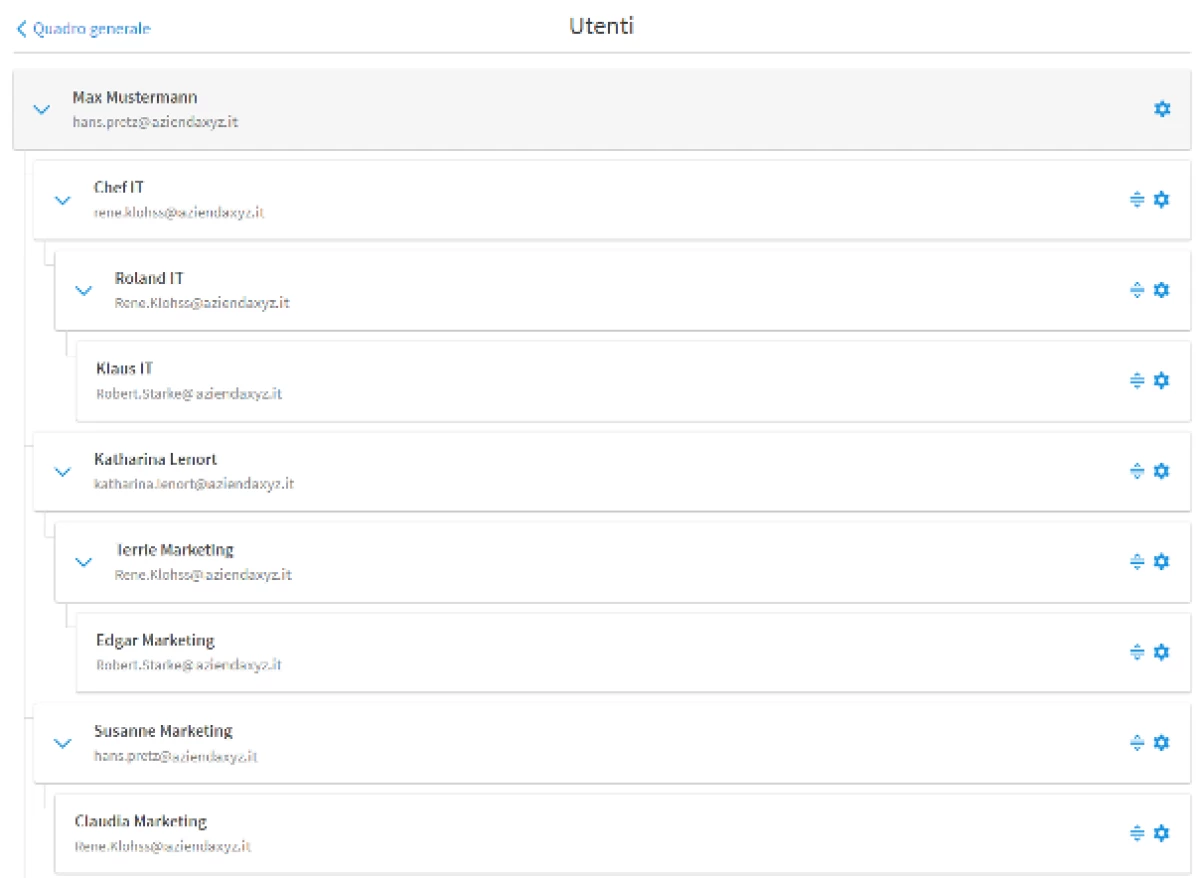Open Edgar Marketing settings gear
The image size is (1200, 878).
pos(1161,652)
